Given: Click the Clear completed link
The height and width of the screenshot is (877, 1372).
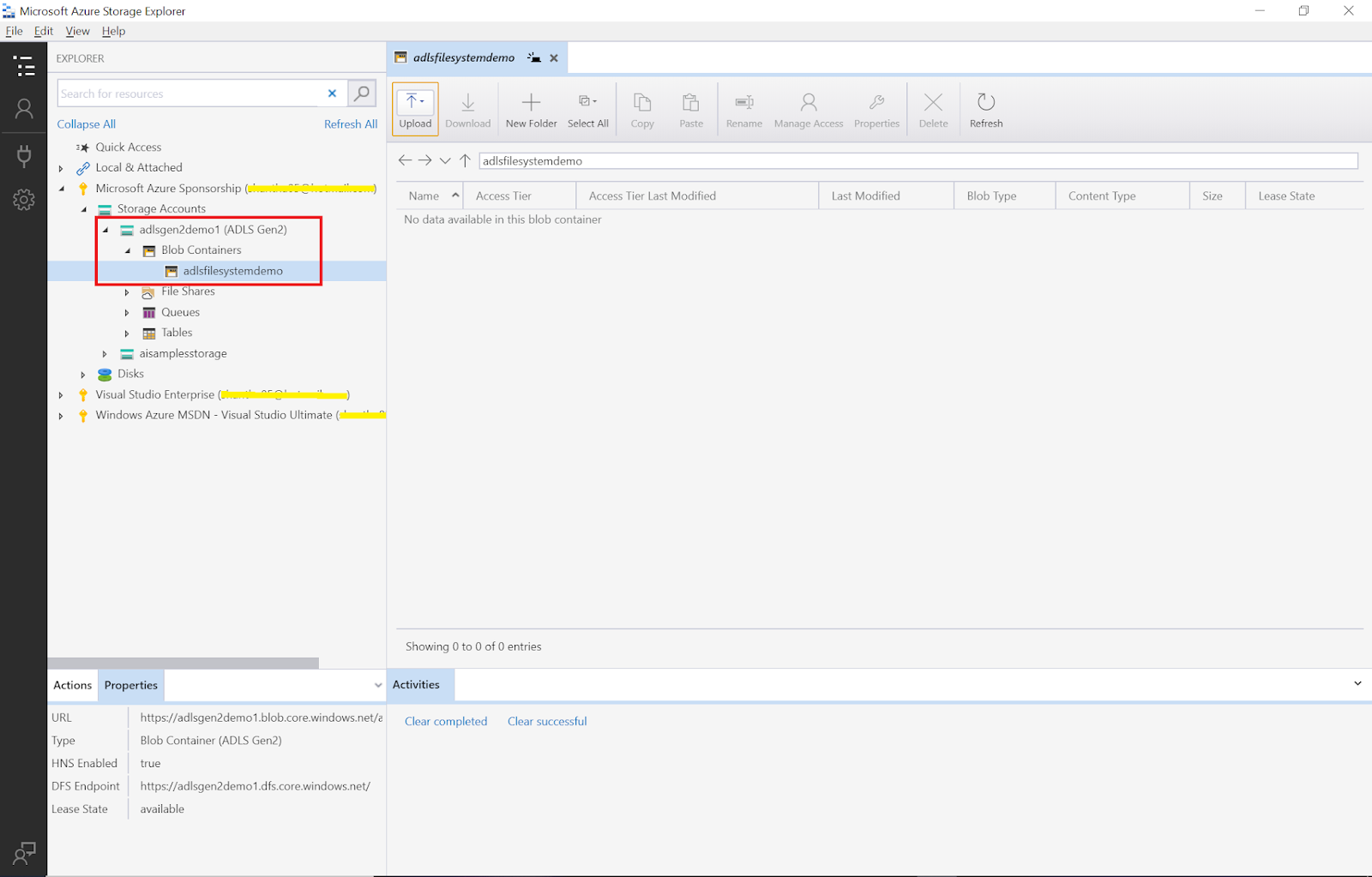Looking at the screenshot, I should 445,721.
